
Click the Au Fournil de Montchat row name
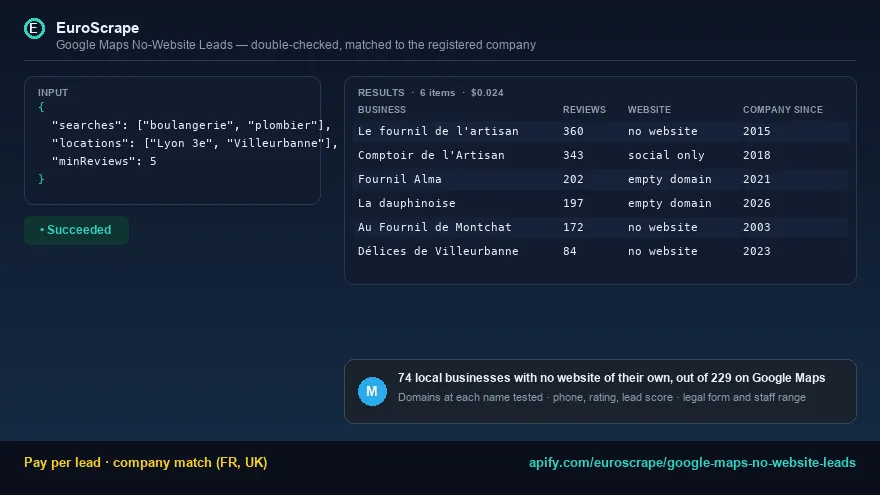pyautogui.click(x=435, y=227)
